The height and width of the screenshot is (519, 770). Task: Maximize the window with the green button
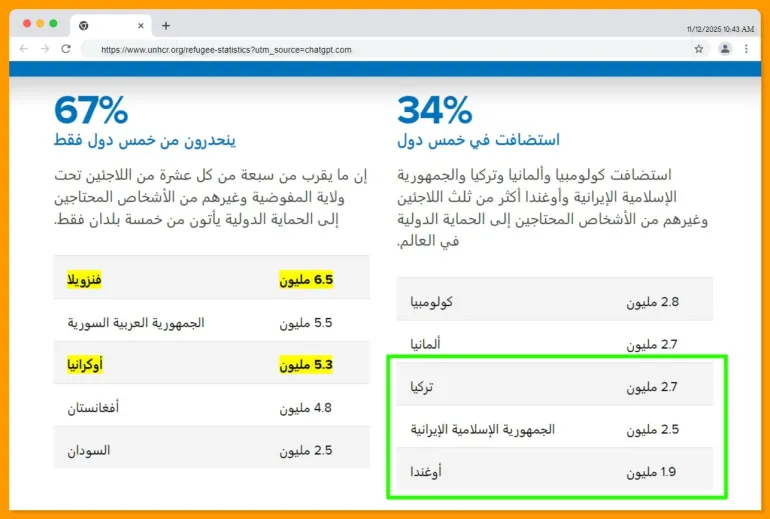[x=54, y=23]
